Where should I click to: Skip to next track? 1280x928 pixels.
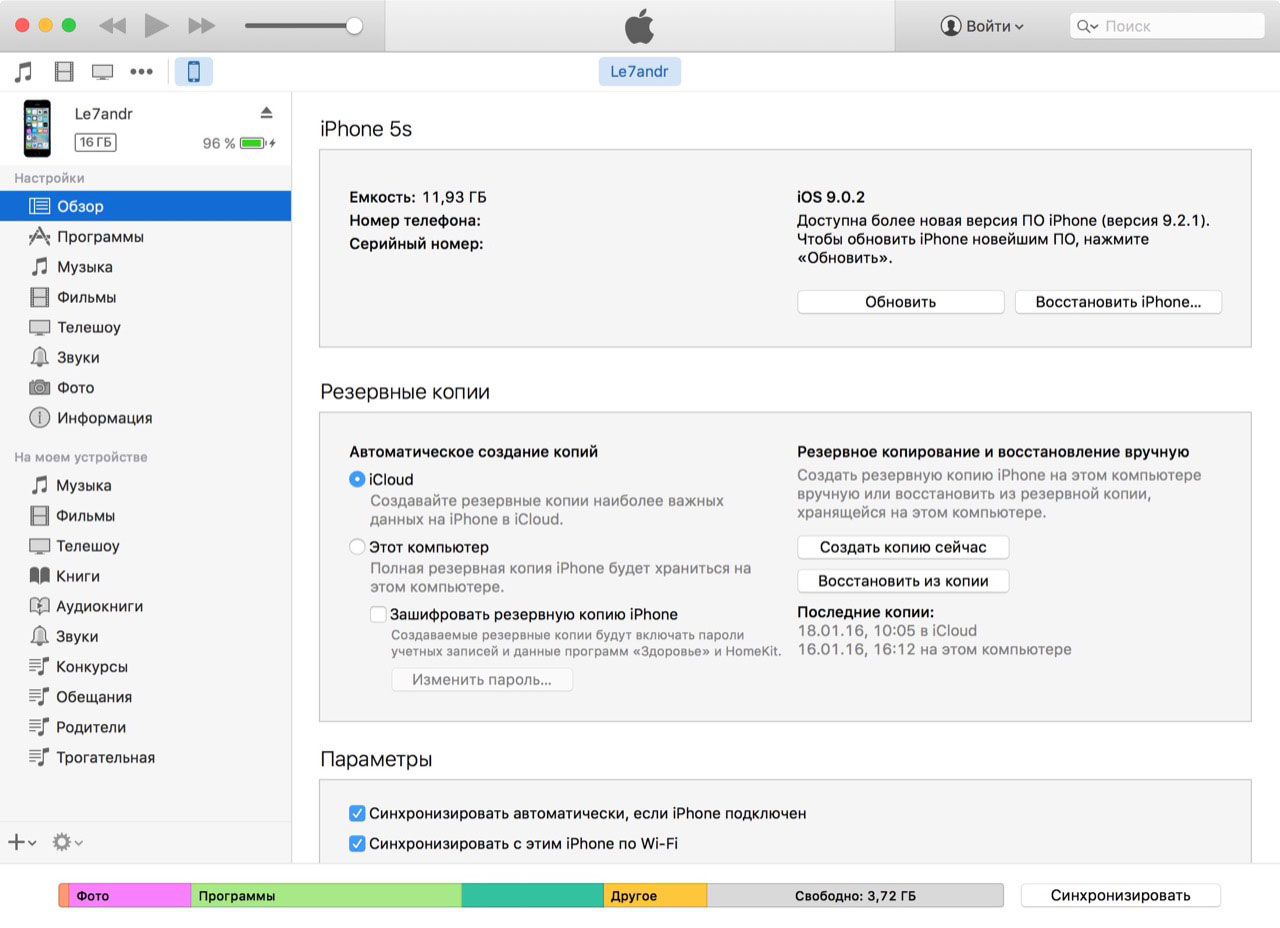click(202, 26)
